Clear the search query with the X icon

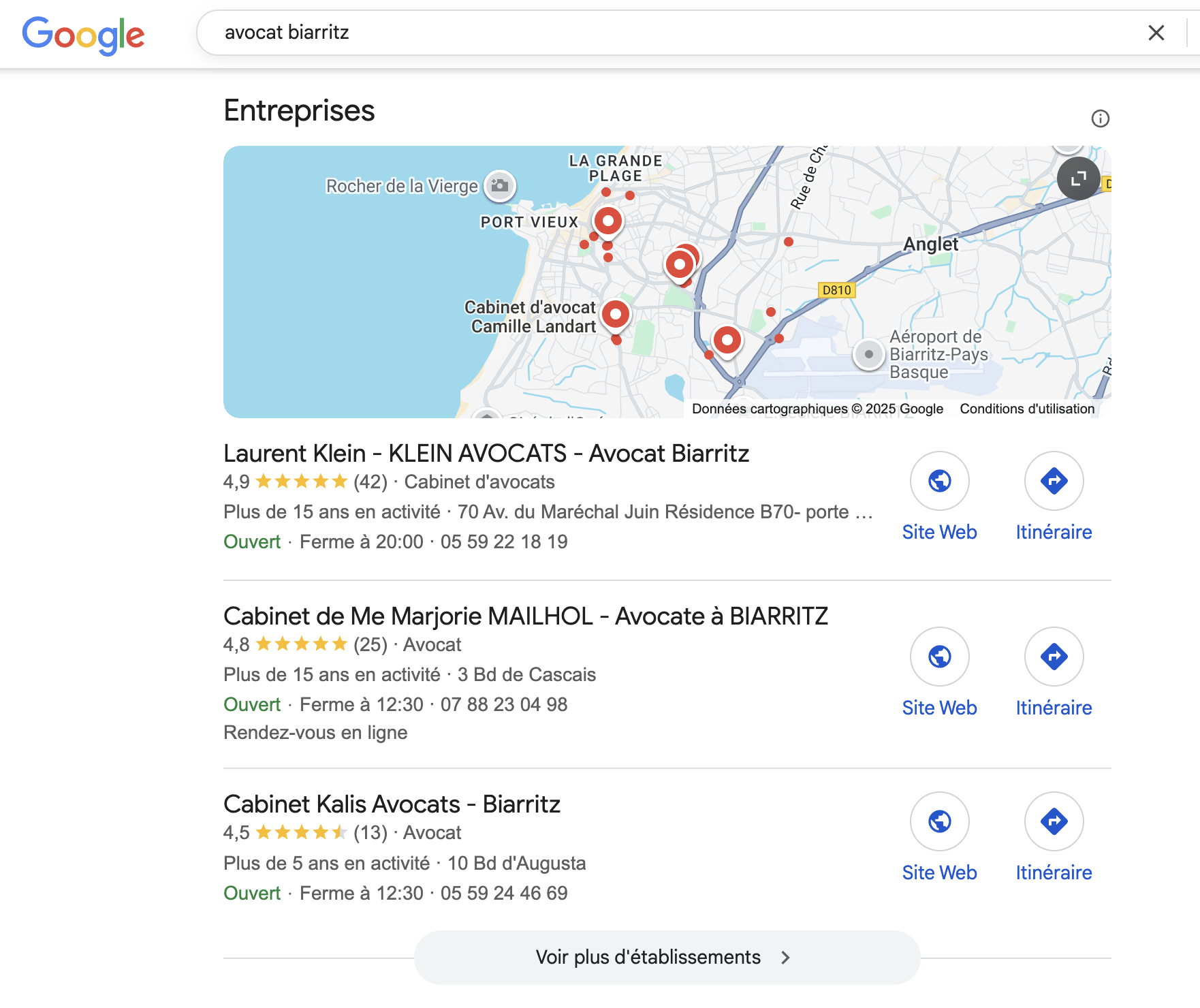[x=1156, y=32]
